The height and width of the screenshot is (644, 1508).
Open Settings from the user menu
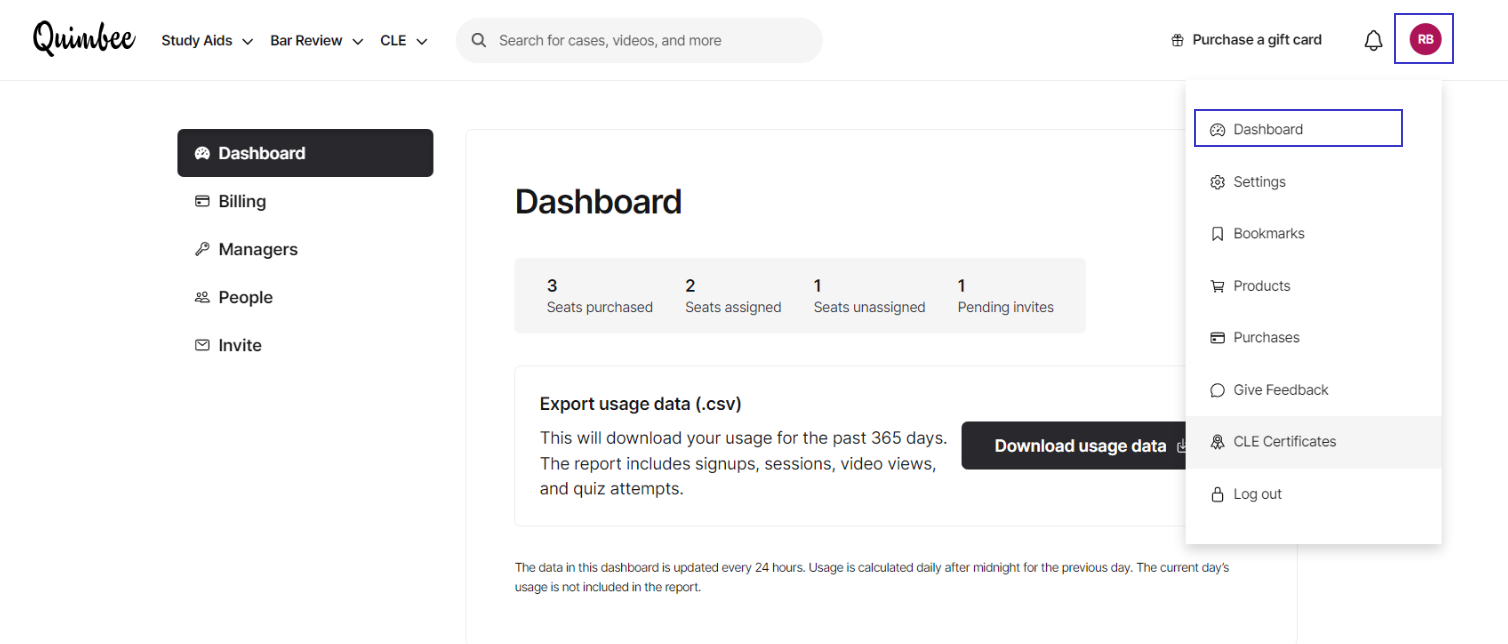pyautogui.click(x=1313, y=182)
